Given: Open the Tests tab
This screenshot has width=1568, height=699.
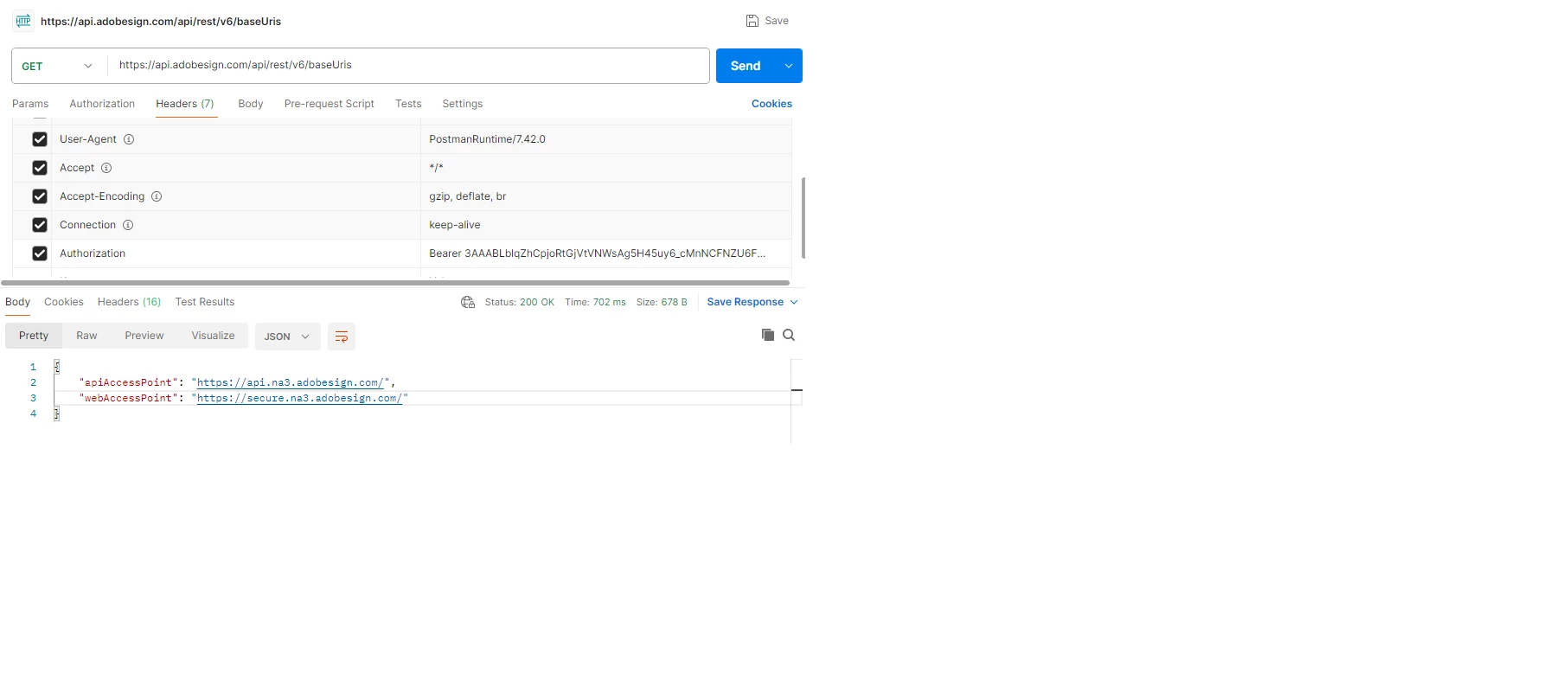Looking at the screenshot, I should click(408, 104).
